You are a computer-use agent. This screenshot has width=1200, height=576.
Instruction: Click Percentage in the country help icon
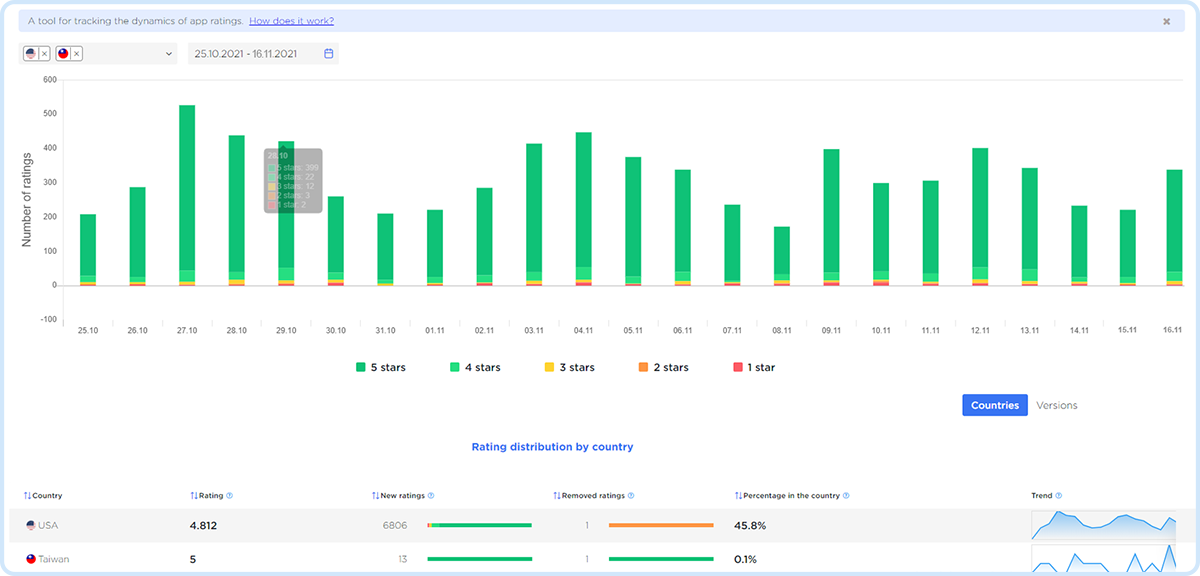click(846, 495)
